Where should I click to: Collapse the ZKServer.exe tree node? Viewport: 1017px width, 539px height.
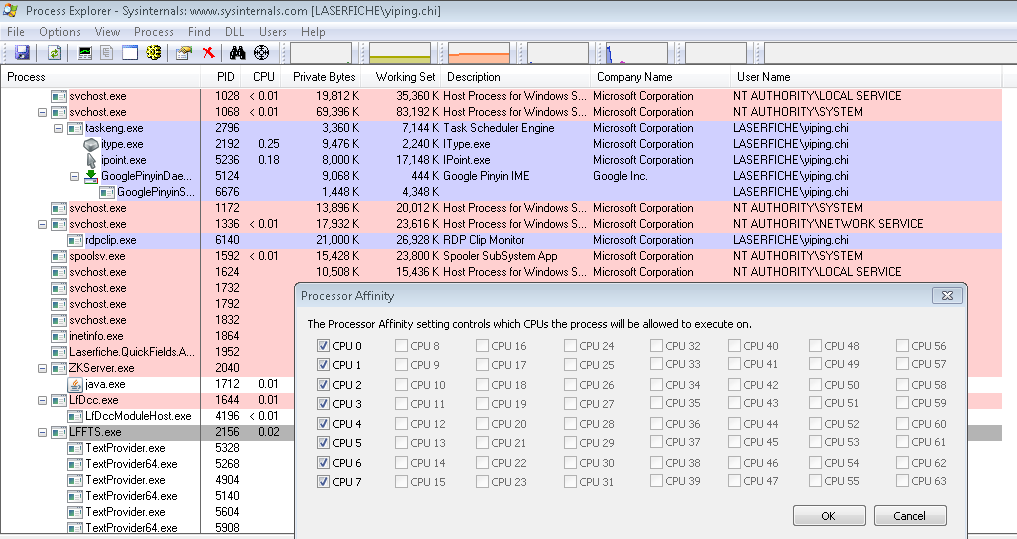[43, 368]
